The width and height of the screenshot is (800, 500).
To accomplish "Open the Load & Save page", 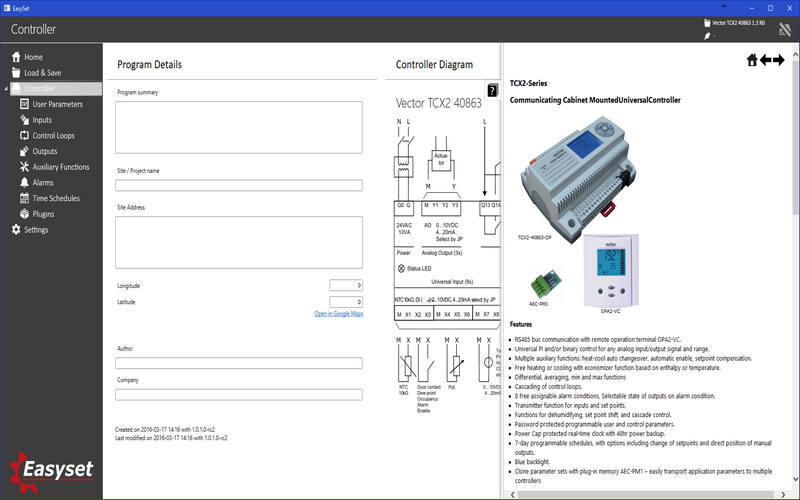I will coord(43,72).
